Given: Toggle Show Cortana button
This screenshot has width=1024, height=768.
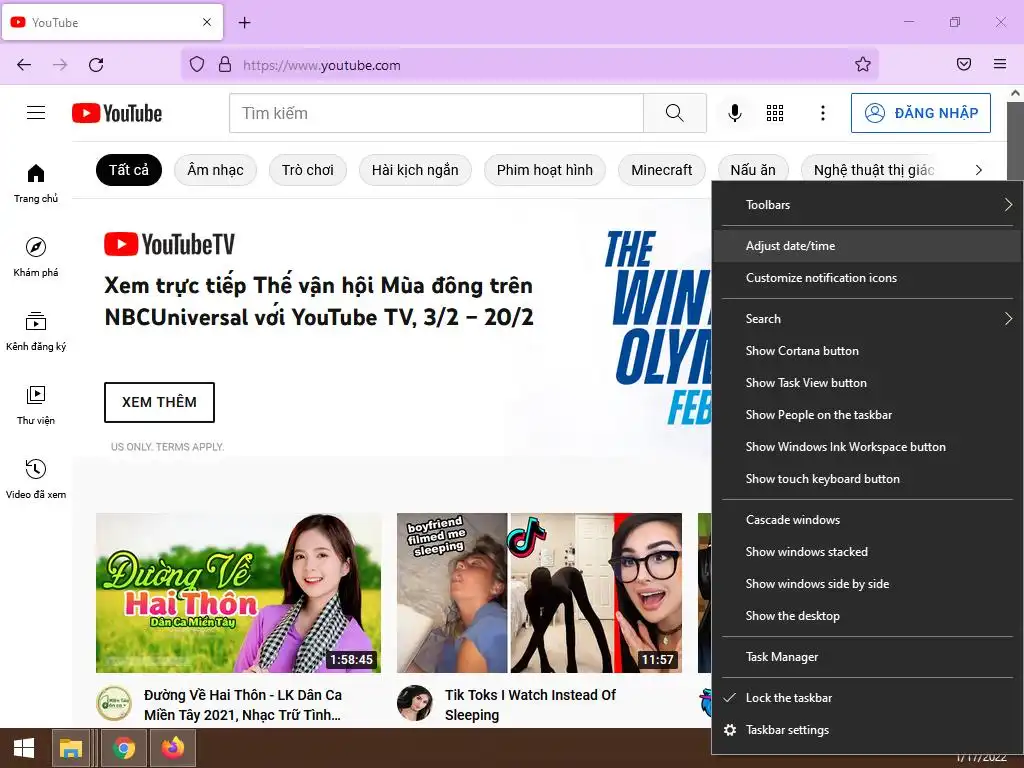Looking at the screenshot, I should [x=867, y=351].
